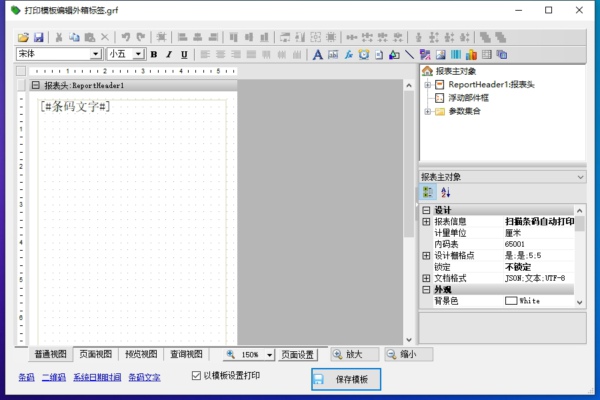Click the 放大 zoom in button
Viewport: 600px width, 400px height.
coord(355,354)
